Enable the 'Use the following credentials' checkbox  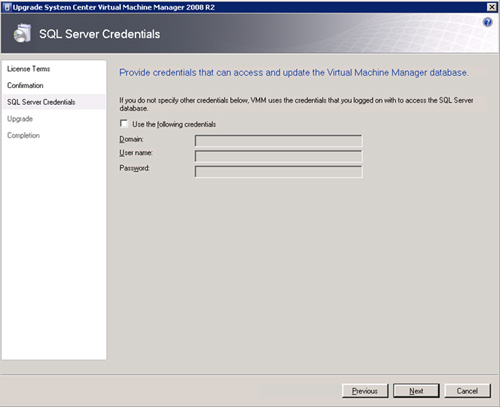coord(124,124)
